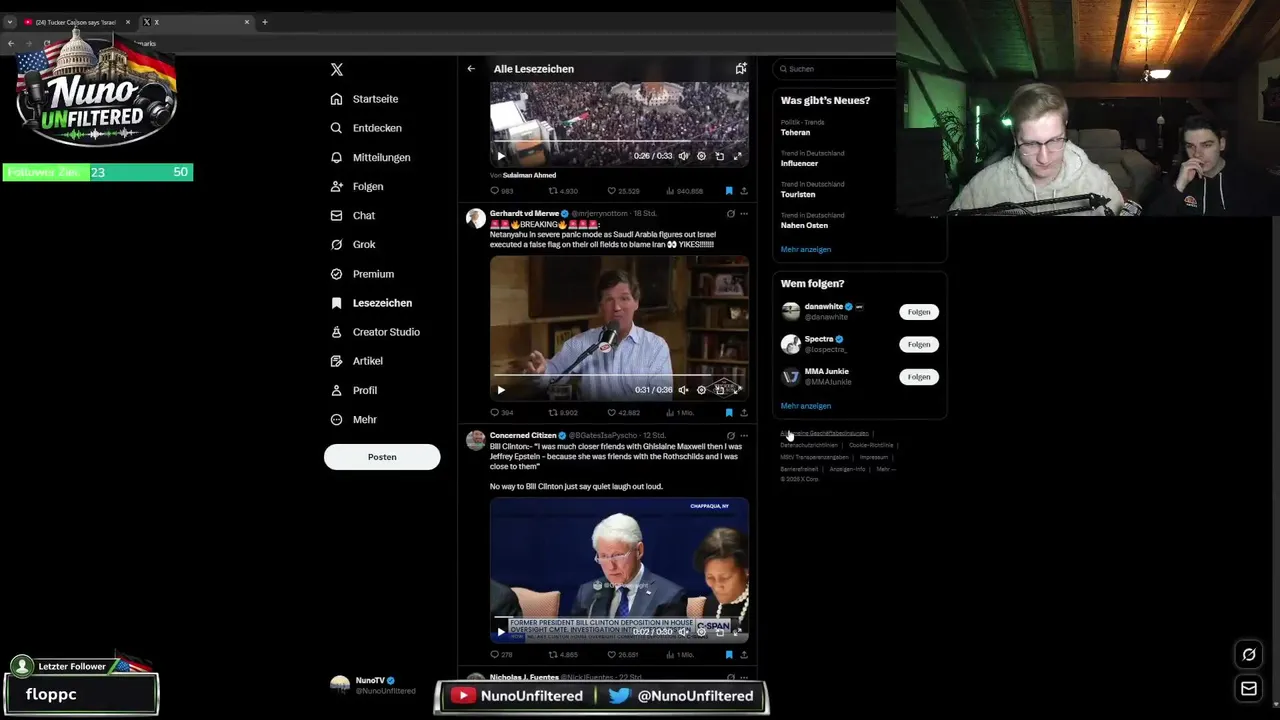Follow MMA Junkie
The image size is (1280, 720).
pyautogui.click(x=919, y=377)
